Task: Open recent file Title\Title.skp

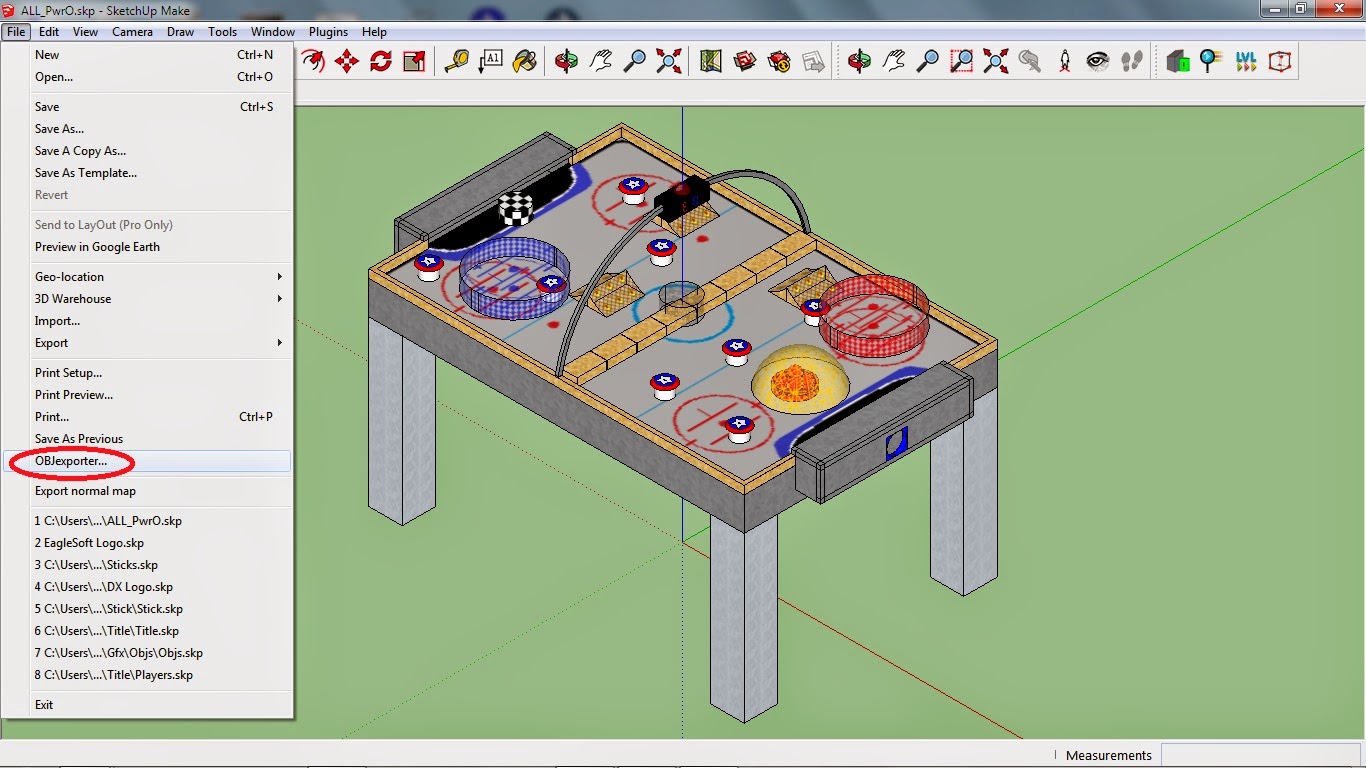Action: click(x=147, y=631)
